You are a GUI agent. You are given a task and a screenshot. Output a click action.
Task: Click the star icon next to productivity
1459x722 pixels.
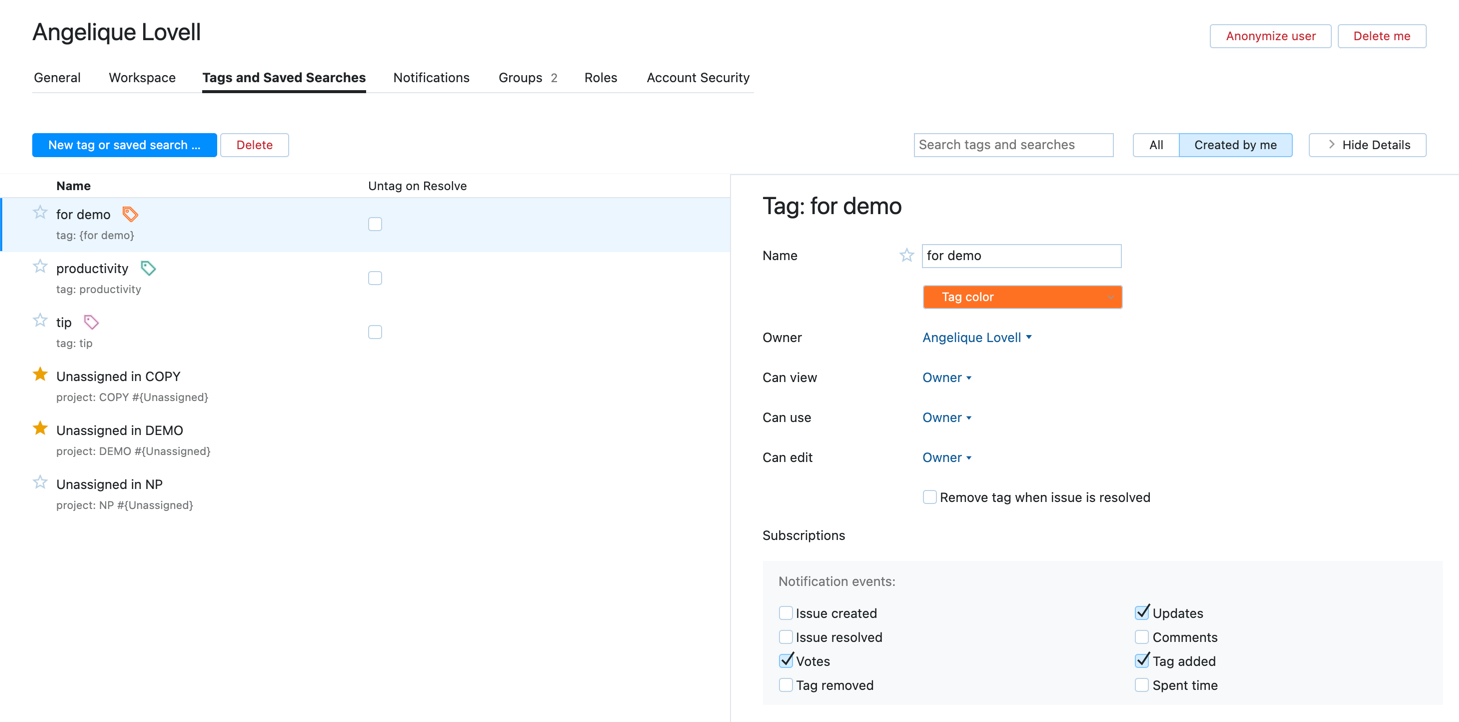tap(40, 267)
